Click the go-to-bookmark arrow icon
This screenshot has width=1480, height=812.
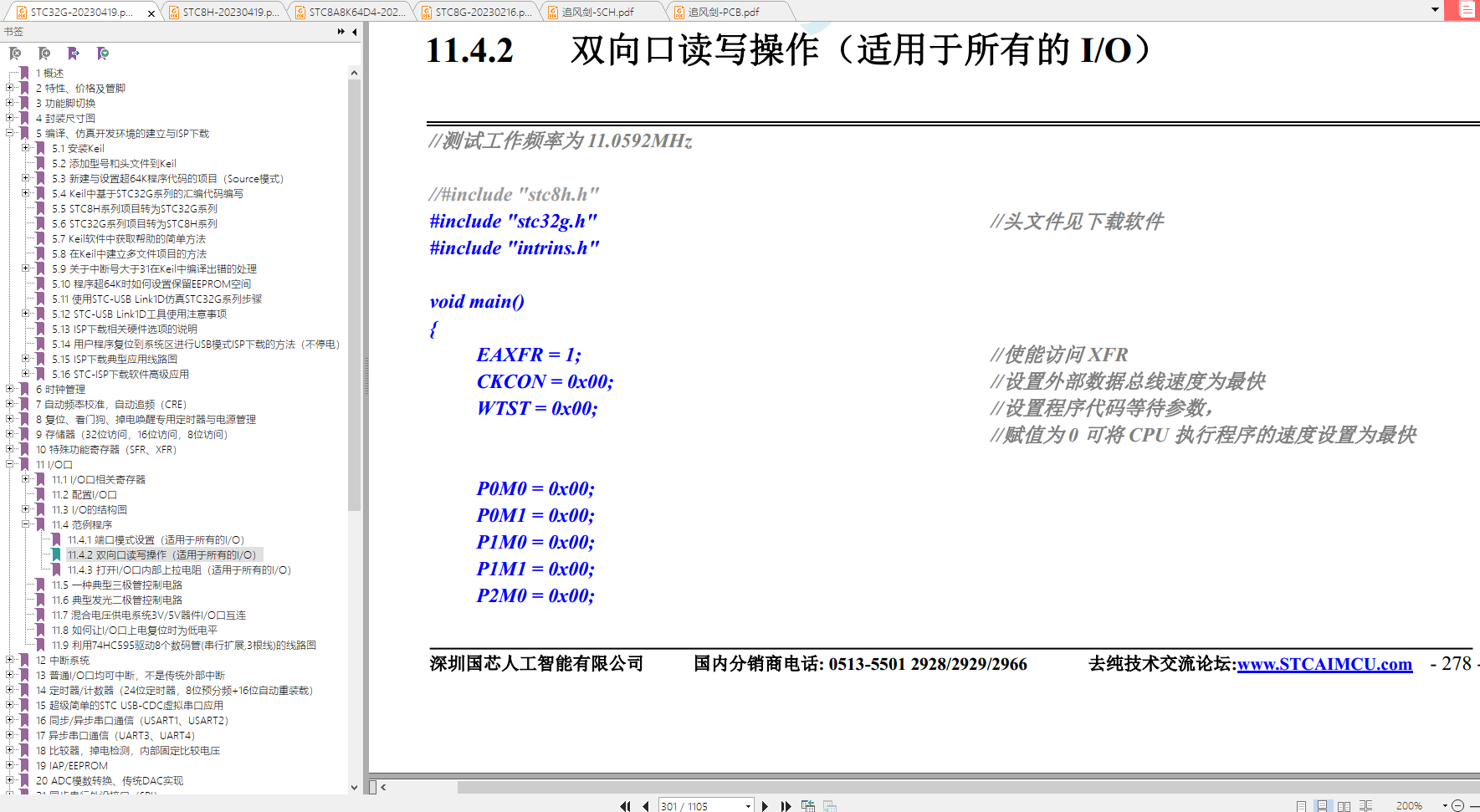click(x=74, y=54)
